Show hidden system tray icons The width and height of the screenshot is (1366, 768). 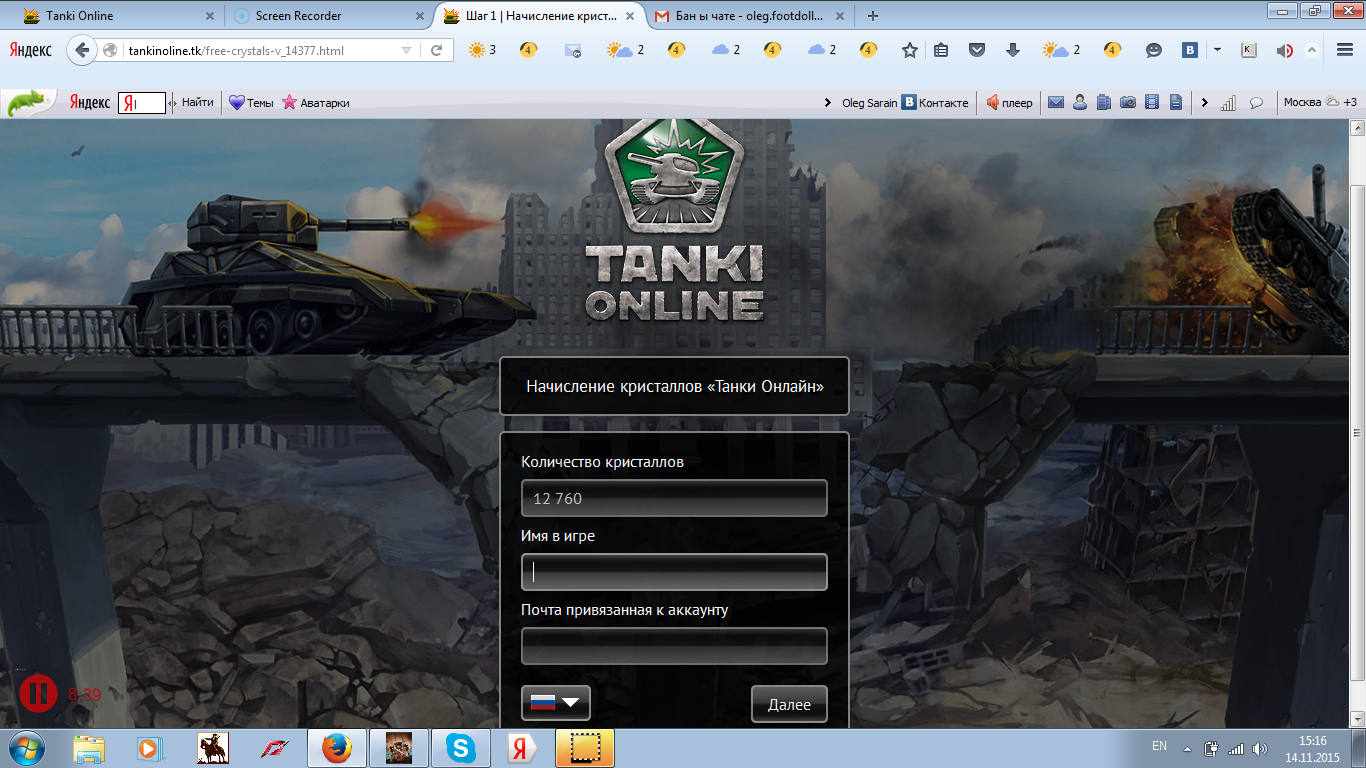point(1188,748)
